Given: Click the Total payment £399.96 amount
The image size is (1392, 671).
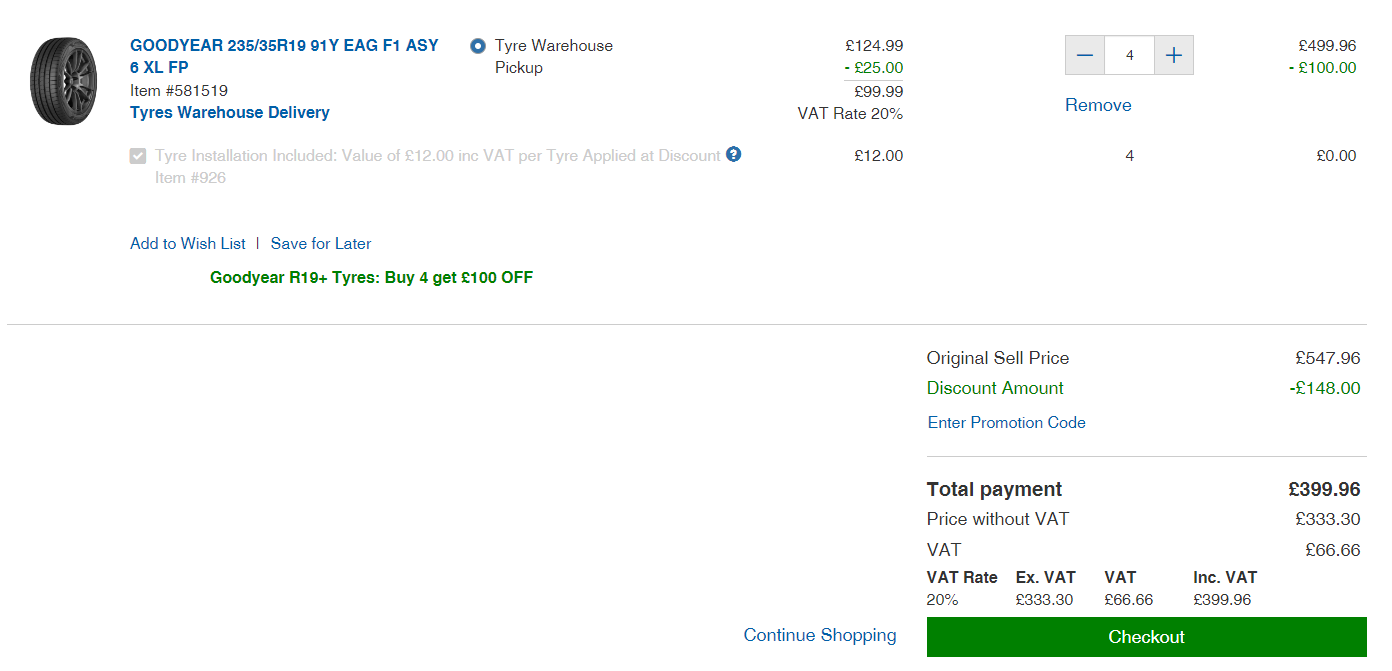Looking at the screenshot, I should click(x=1324, y=489).
